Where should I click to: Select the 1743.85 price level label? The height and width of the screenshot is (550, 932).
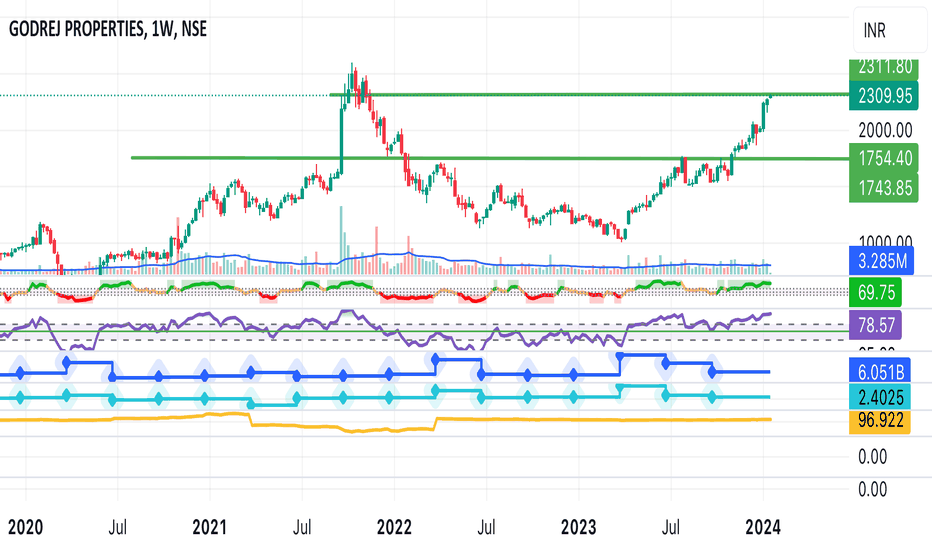(883, 188)
